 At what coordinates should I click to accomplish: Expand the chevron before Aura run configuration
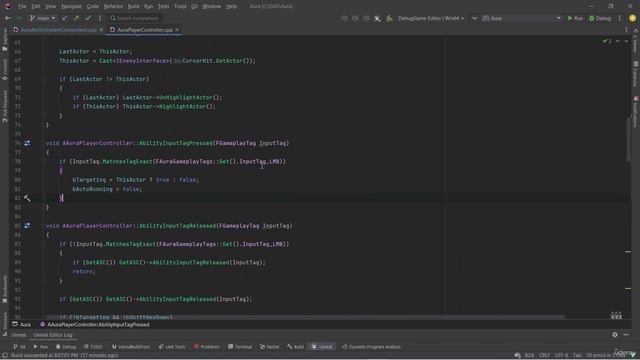tap(474, 18)
